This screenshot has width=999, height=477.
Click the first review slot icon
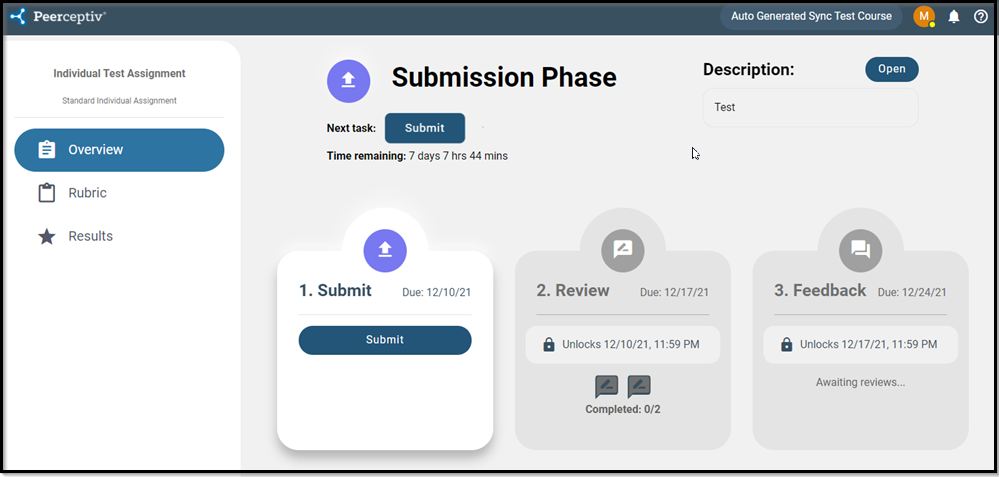point(607,386)
